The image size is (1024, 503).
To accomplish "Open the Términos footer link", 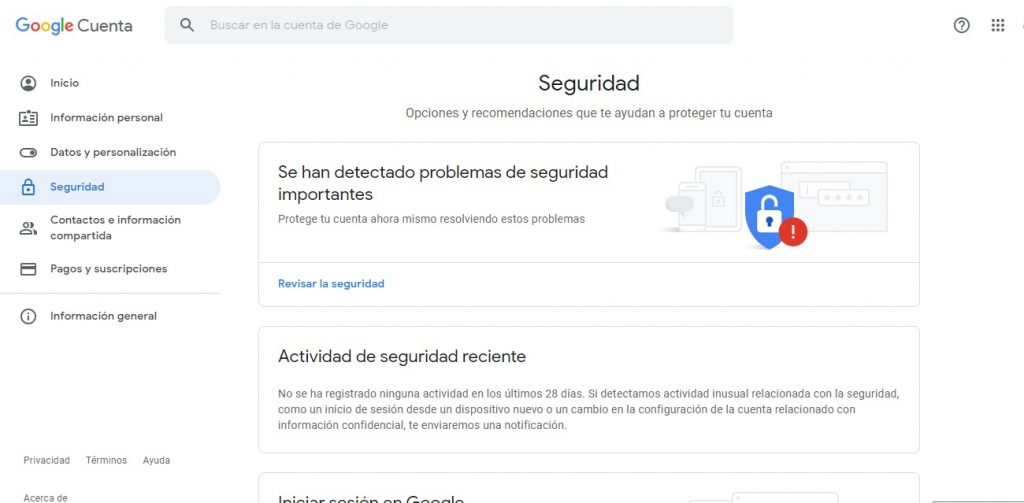I will (106, 461).
